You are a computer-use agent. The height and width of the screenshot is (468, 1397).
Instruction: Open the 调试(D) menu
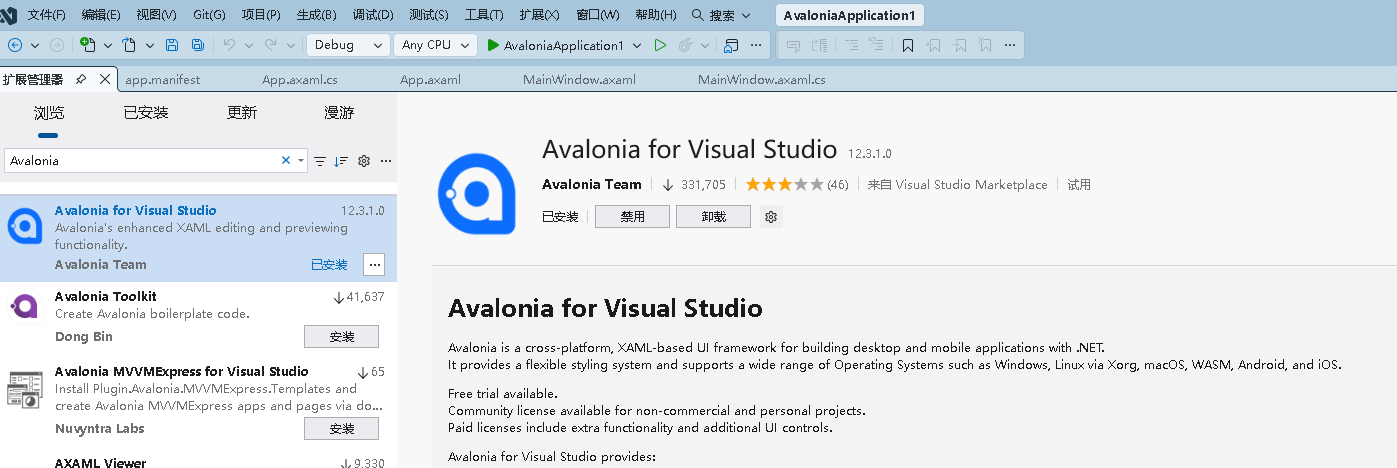point(373,15)
